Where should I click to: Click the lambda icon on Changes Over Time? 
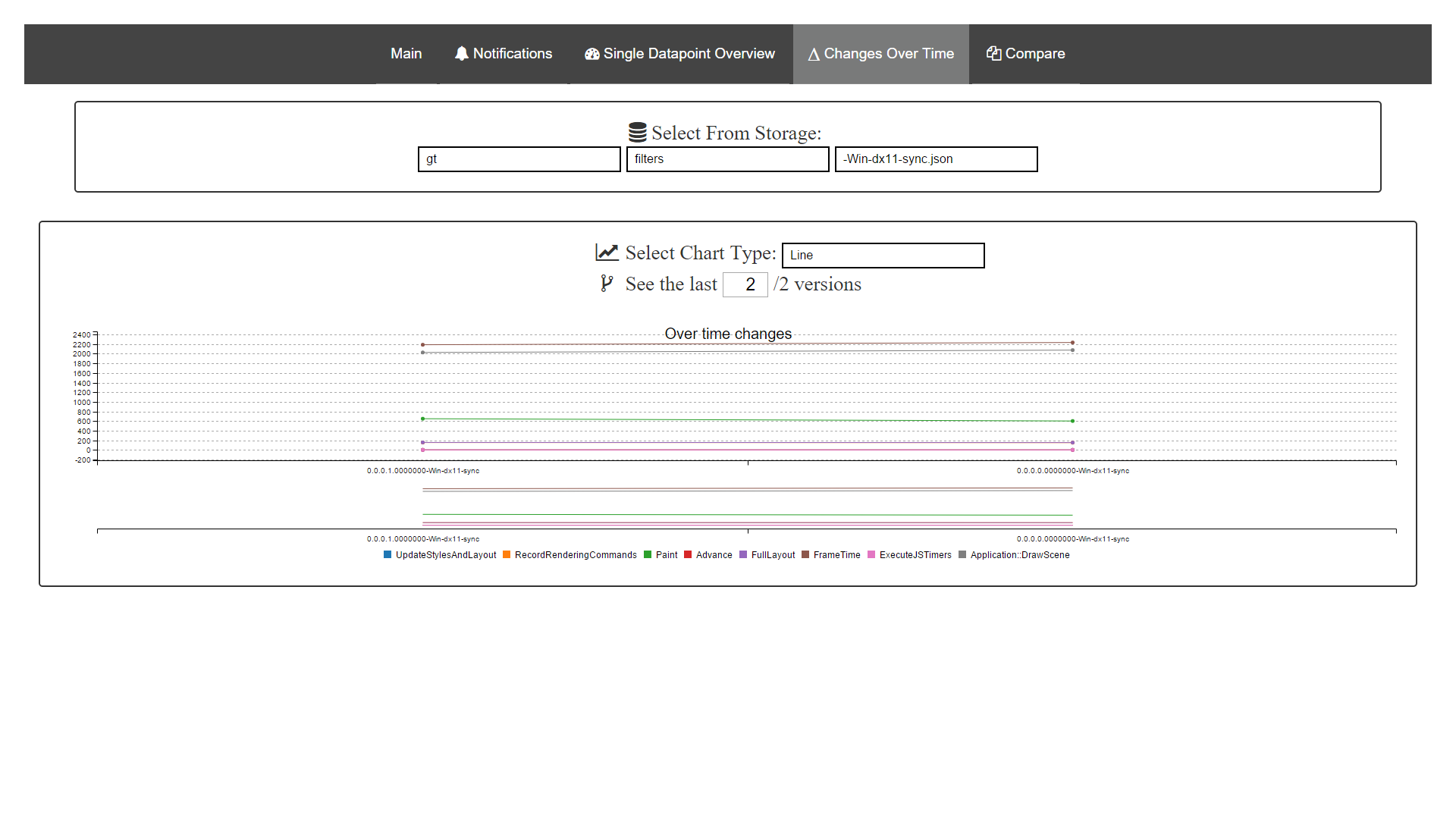click(x=812, y=53)
